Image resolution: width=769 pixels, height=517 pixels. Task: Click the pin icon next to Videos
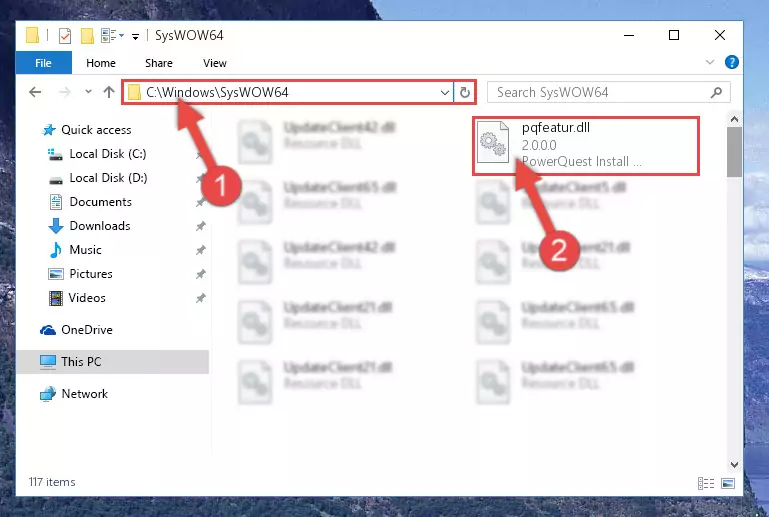pos(200,298)
